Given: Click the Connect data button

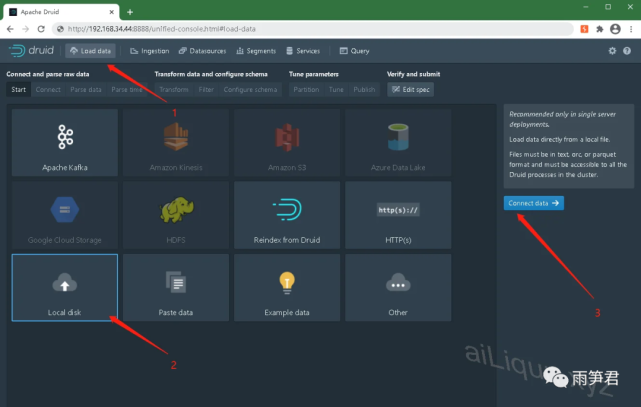Looking at the screenshot, I should click(x=533, y=203).
